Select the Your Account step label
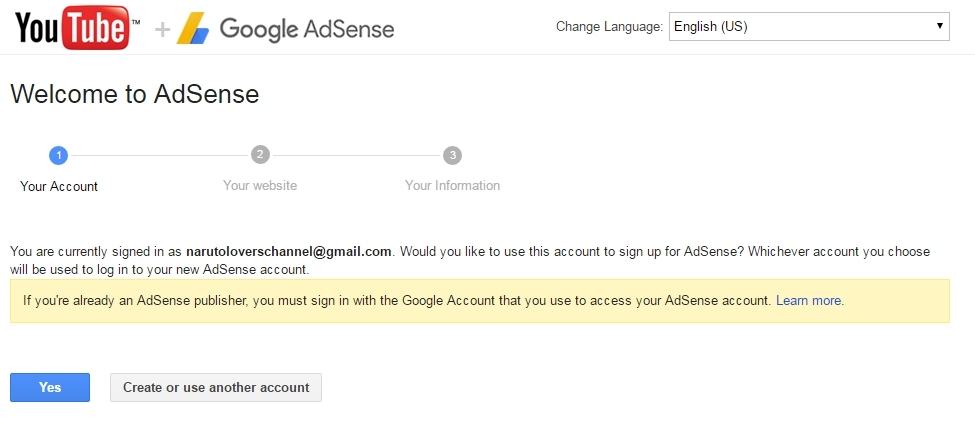 pos(59,186)
